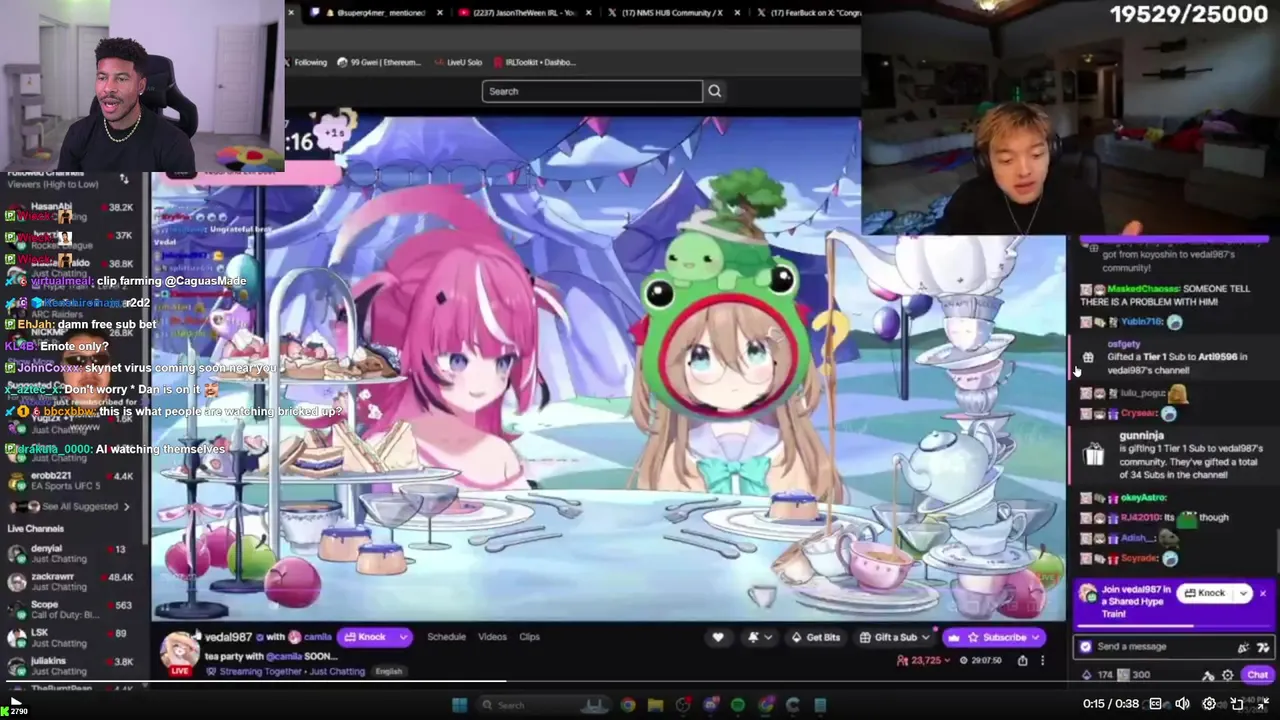Open the 99 Gwei Ethereum bookmark
Screen dimensions: 1280x720
(x=379, y=62)
